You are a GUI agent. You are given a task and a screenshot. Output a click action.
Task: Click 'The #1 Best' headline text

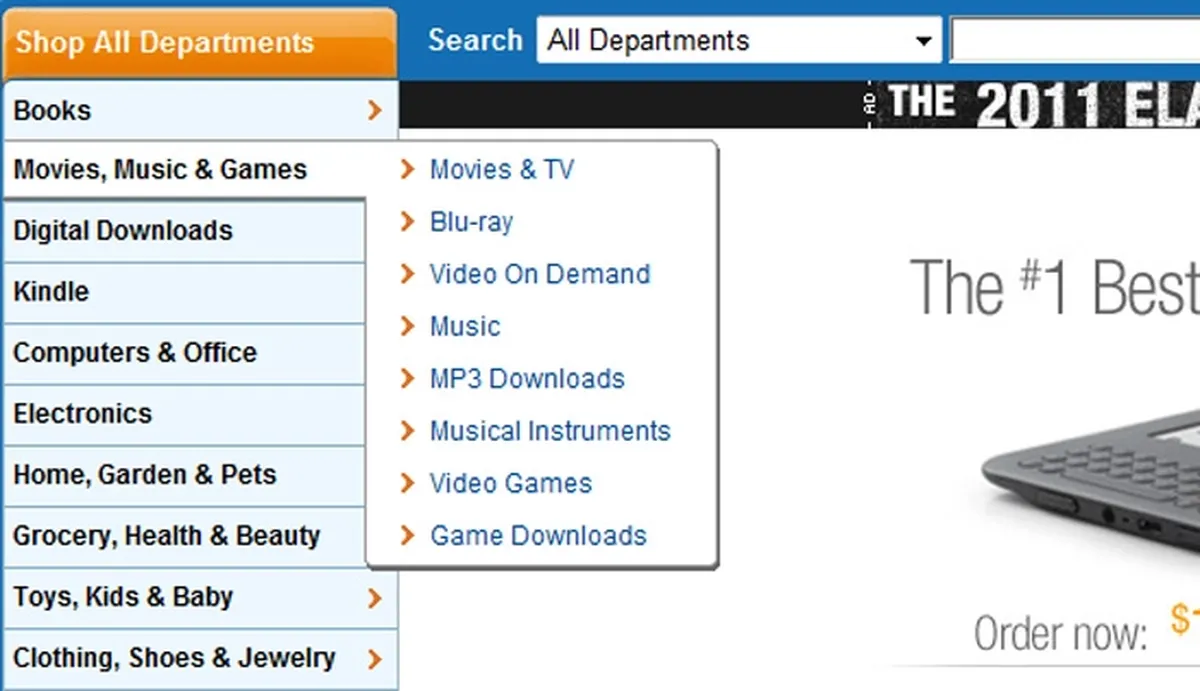click(1054, 287)
